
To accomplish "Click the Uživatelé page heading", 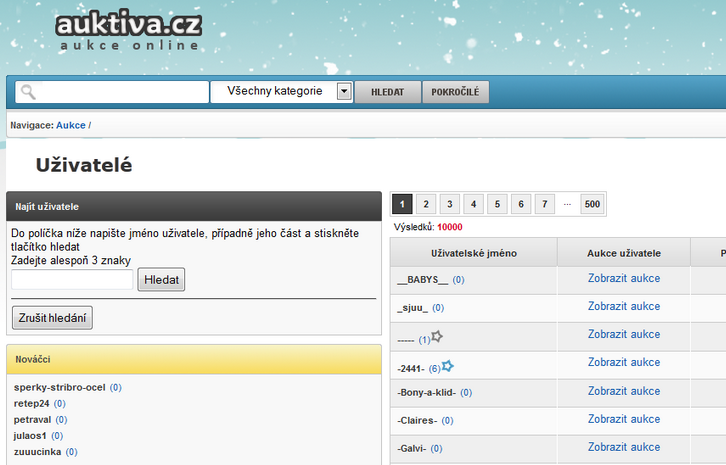I will coord(84,165).
